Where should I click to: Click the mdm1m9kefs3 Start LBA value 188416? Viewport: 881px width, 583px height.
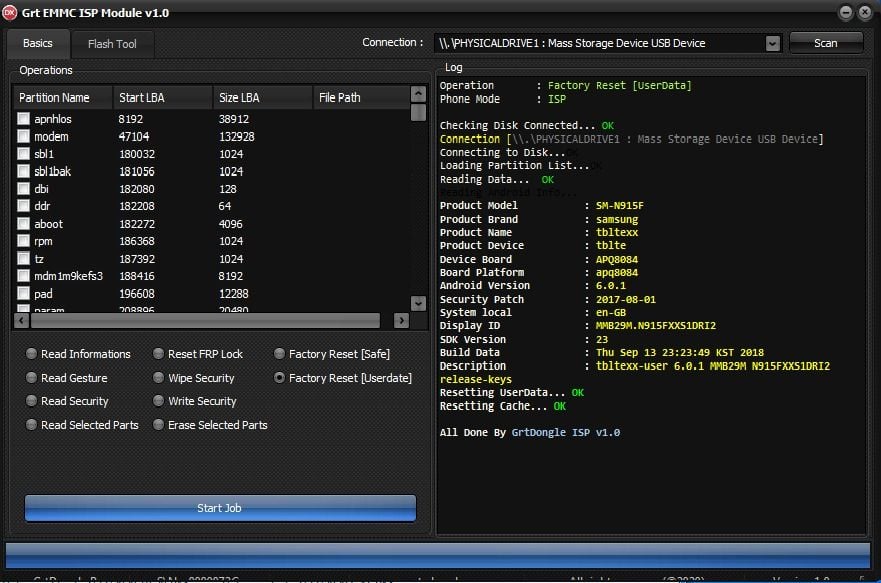(137, 276)
